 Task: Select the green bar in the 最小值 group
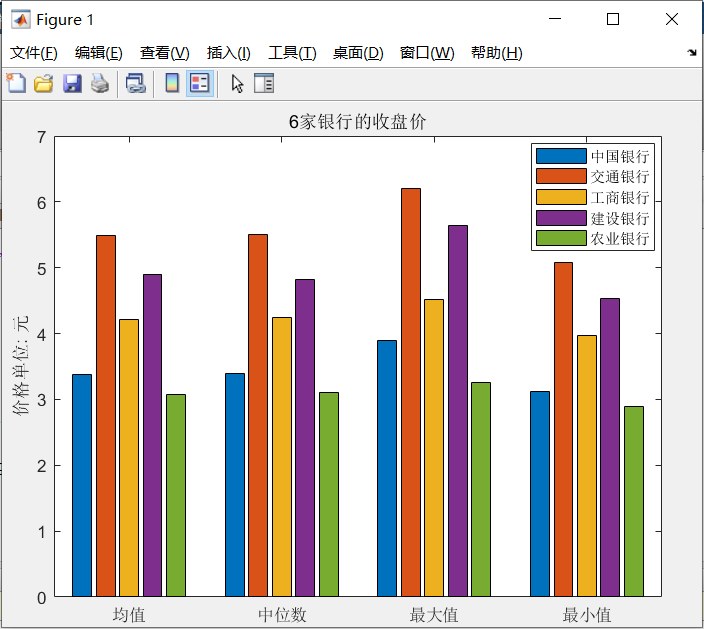coord(634,501)
